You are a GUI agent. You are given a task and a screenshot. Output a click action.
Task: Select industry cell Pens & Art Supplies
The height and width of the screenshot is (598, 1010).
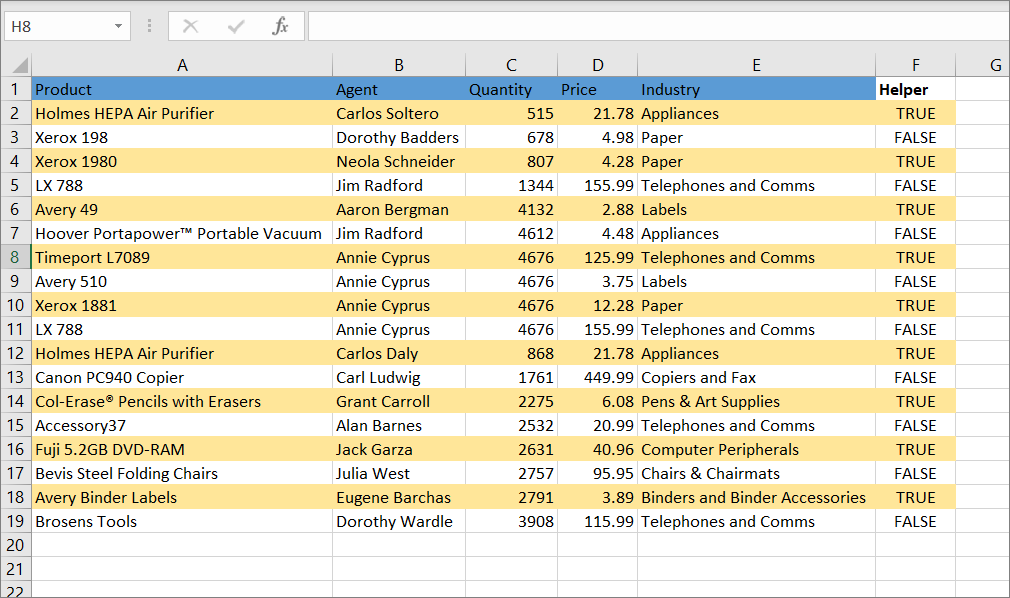pos(756,401)
